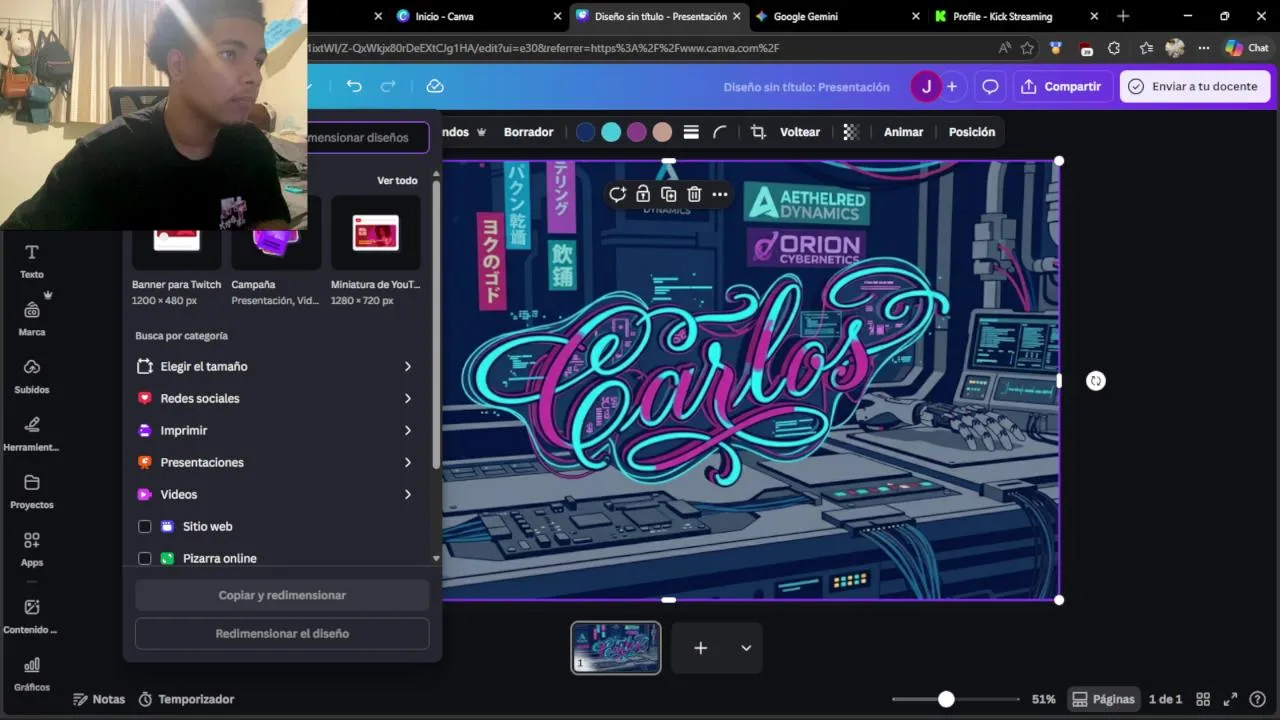Redo the last action
The height and width of the screenshot is (720, 1280).
point(388,86)
